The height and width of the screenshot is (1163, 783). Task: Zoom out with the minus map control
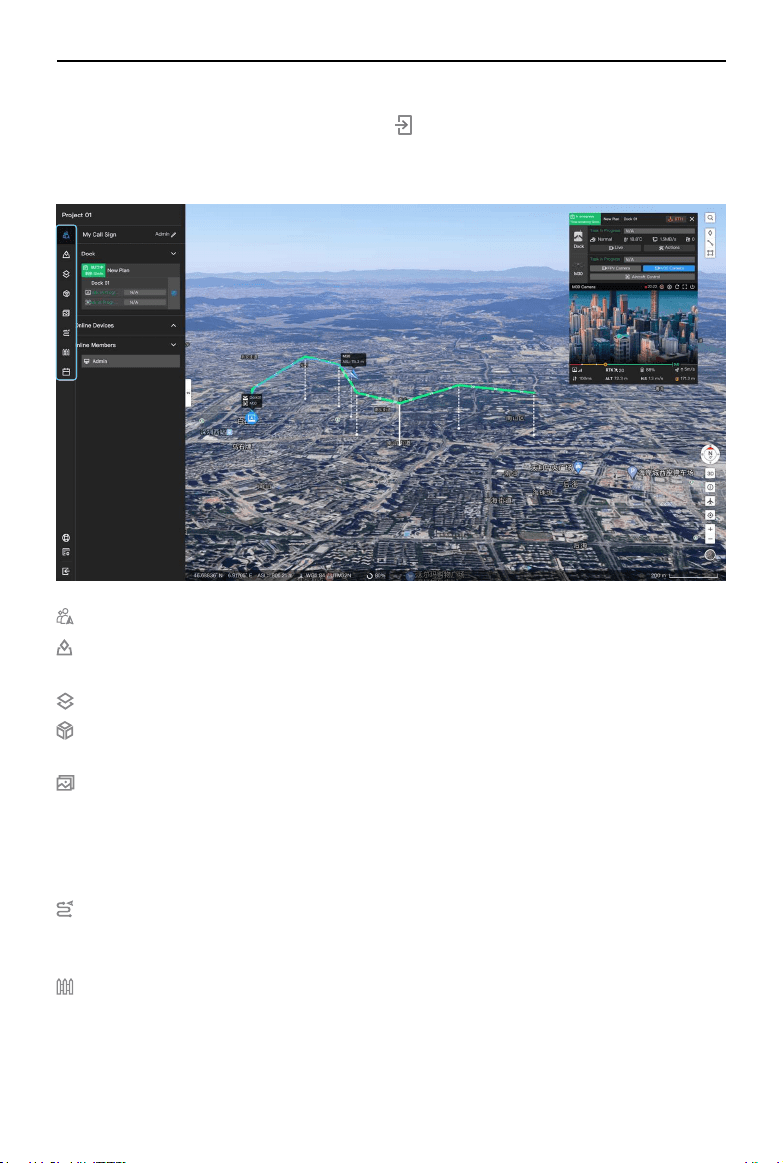click(x=710, y=539)
